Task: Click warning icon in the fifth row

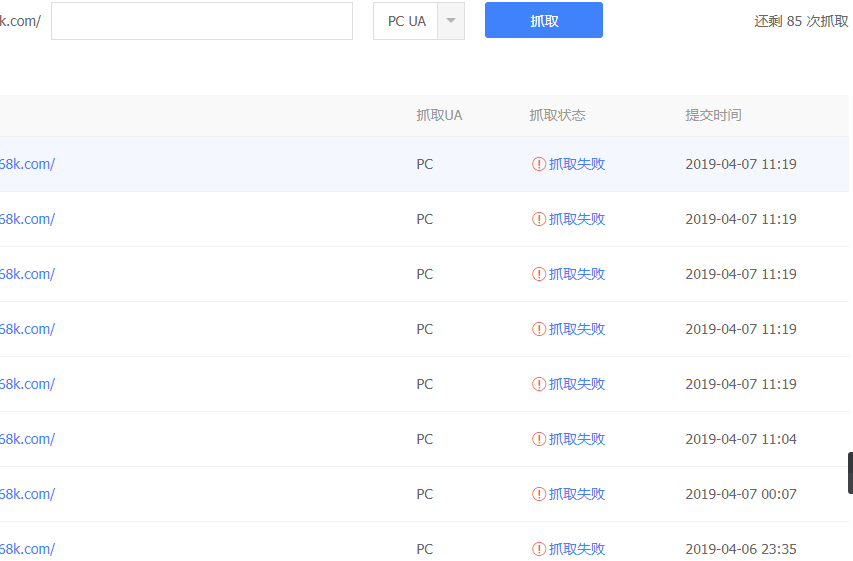Action: click(x=539, y=384)
